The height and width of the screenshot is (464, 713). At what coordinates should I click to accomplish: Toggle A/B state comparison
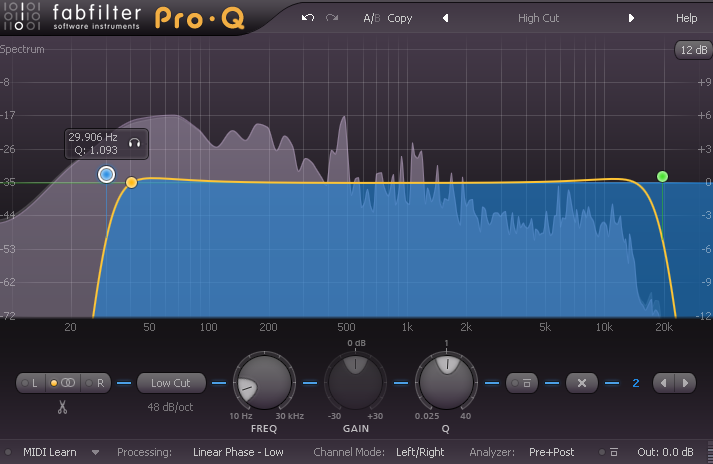click(372, 18)
